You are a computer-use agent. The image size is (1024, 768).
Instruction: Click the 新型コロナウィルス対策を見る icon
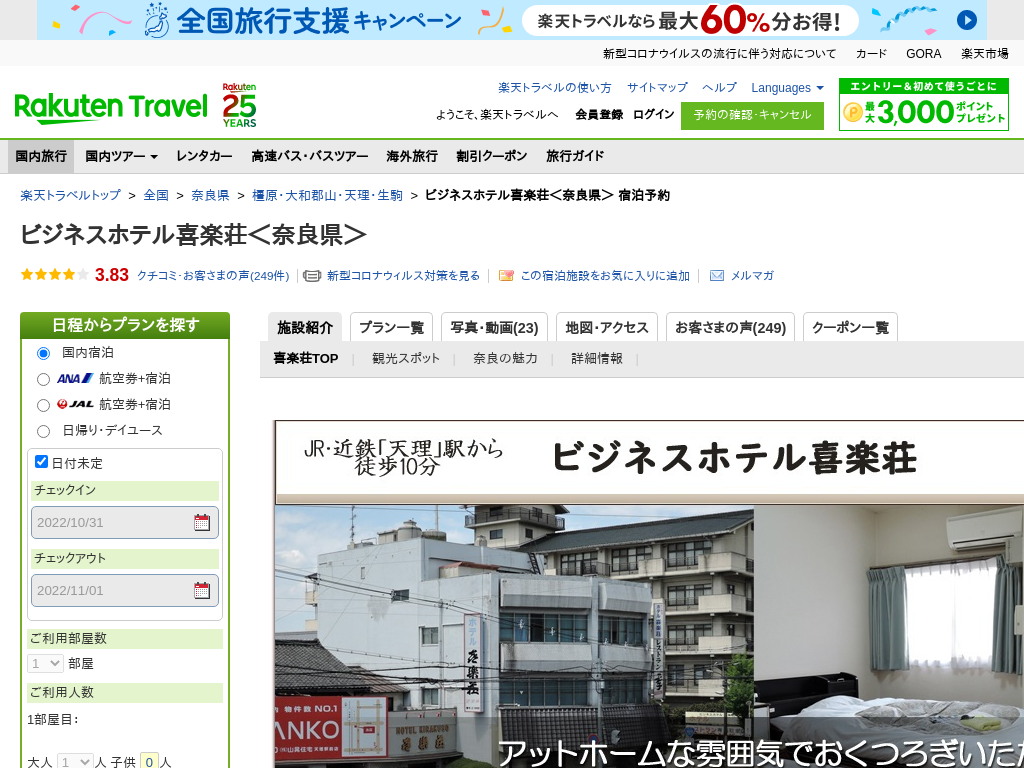312,276
